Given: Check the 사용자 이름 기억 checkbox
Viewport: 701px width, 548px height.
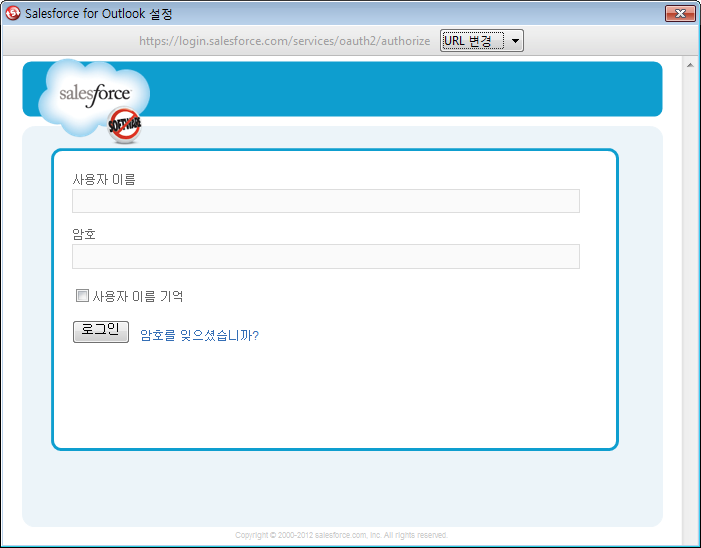Looking at the screenshot, I should 82,295.
